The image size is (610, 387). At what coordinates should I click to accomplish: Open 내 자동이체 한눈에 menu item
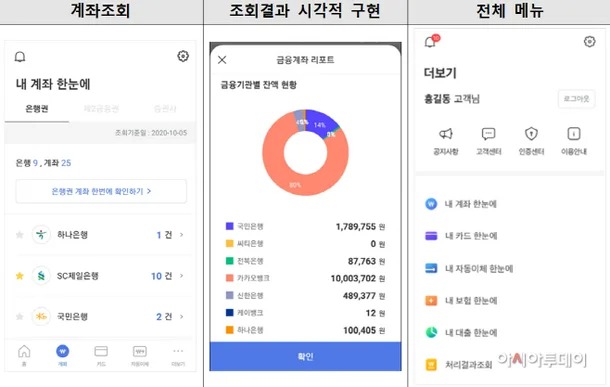[x=469, y=268]
